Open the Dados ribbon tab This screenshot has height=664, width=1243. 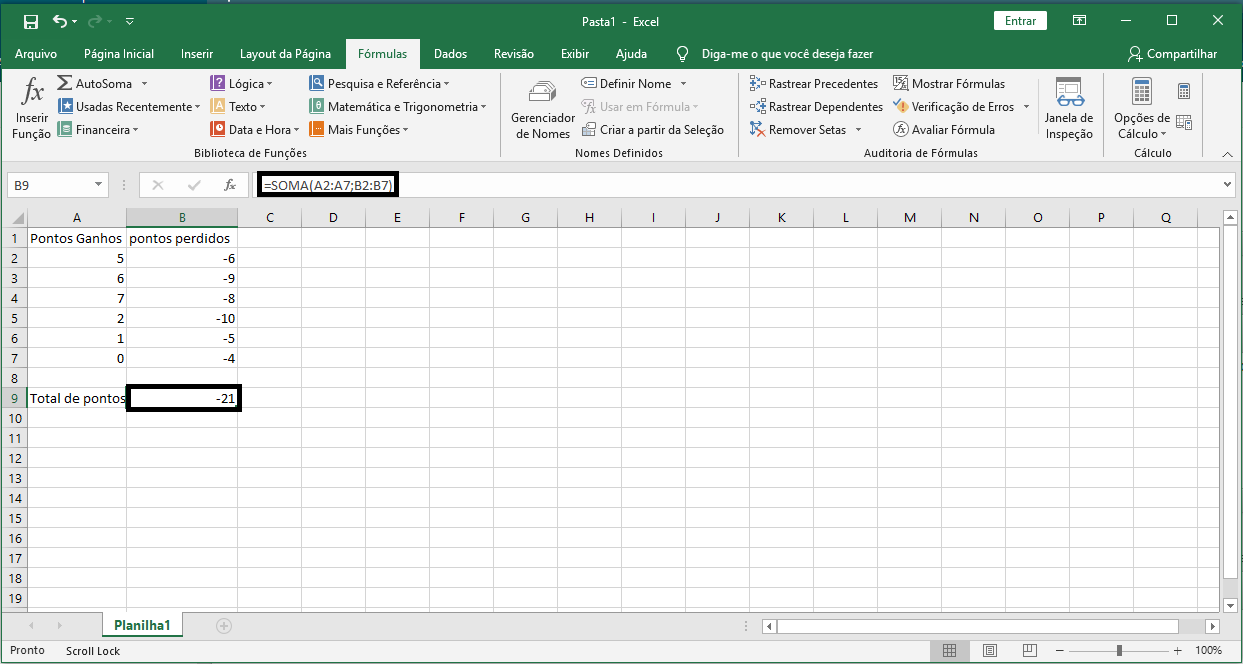tap(450, 54)
